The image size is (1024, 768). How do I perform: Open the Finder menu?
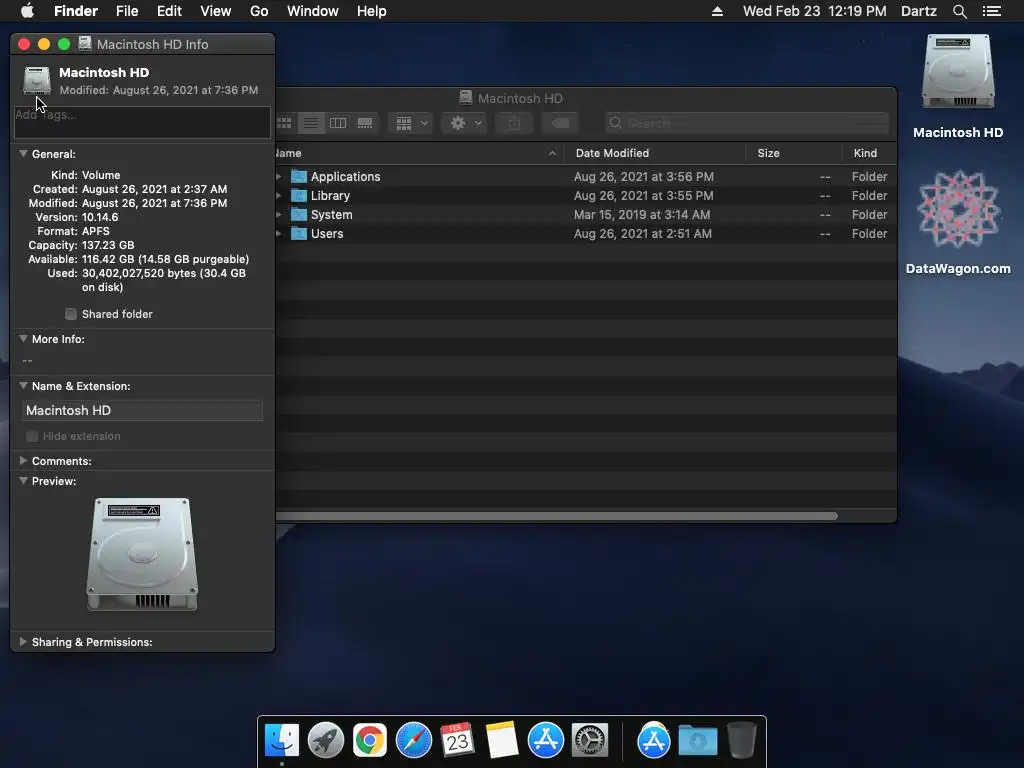[76, 11]
